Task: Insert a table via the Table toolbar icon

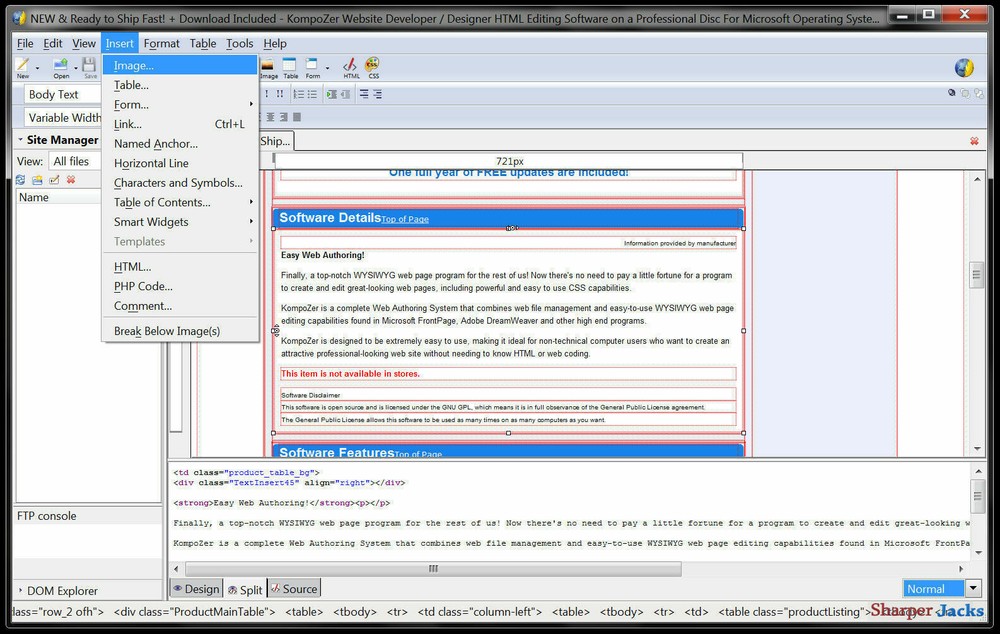Action: pos(290,65)
